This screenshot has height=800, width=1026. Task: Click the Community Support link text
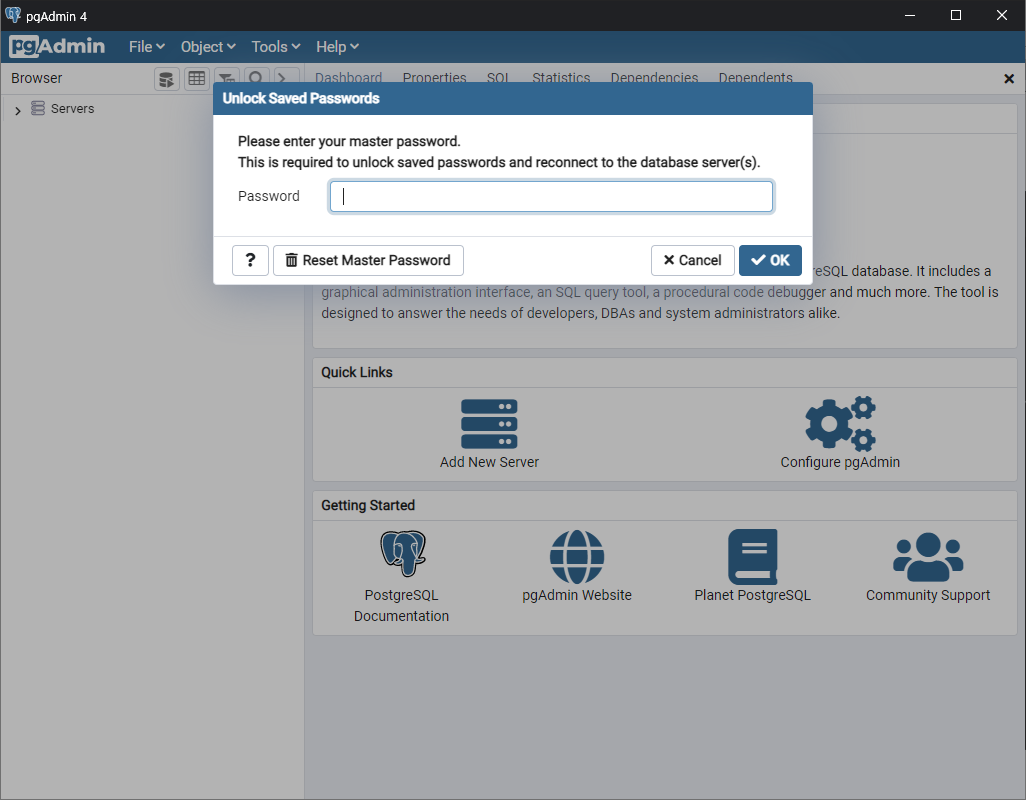tap(928, 595)
